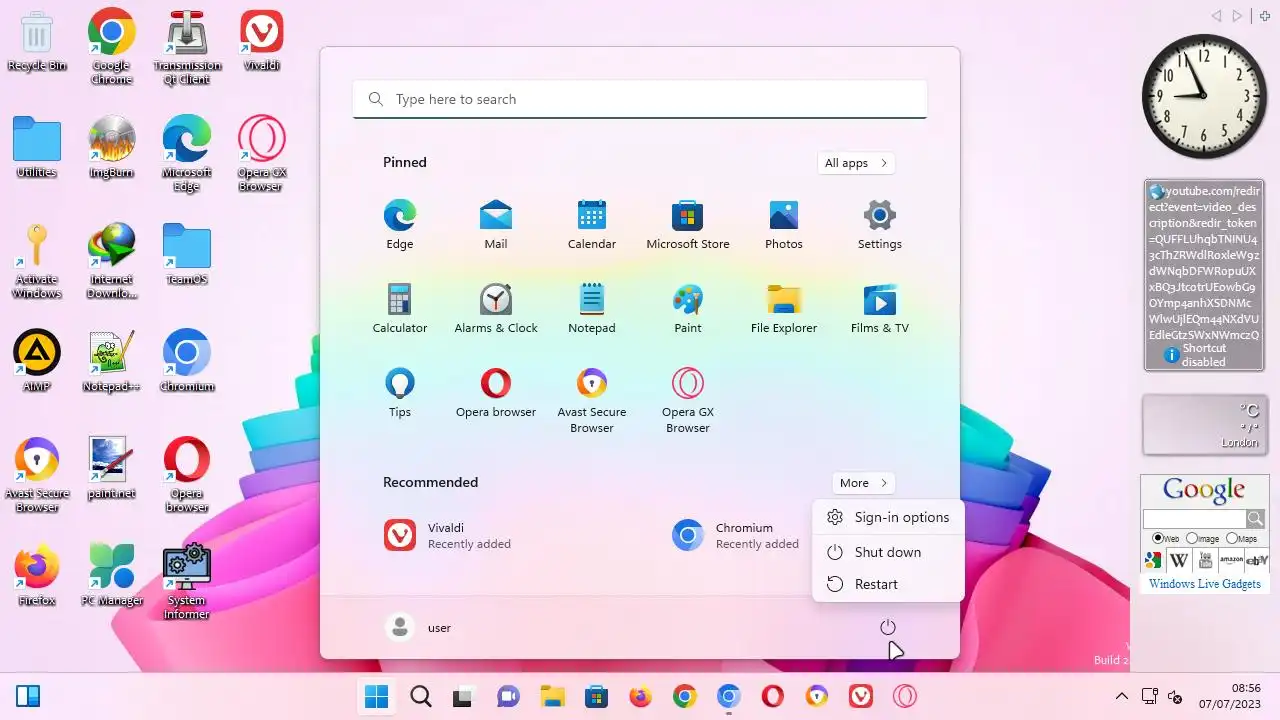The width and height of the screenshot is (1280, 720).
Task: Select the Maps radio button in Google gadget
Action: [x=1232, y=538]
